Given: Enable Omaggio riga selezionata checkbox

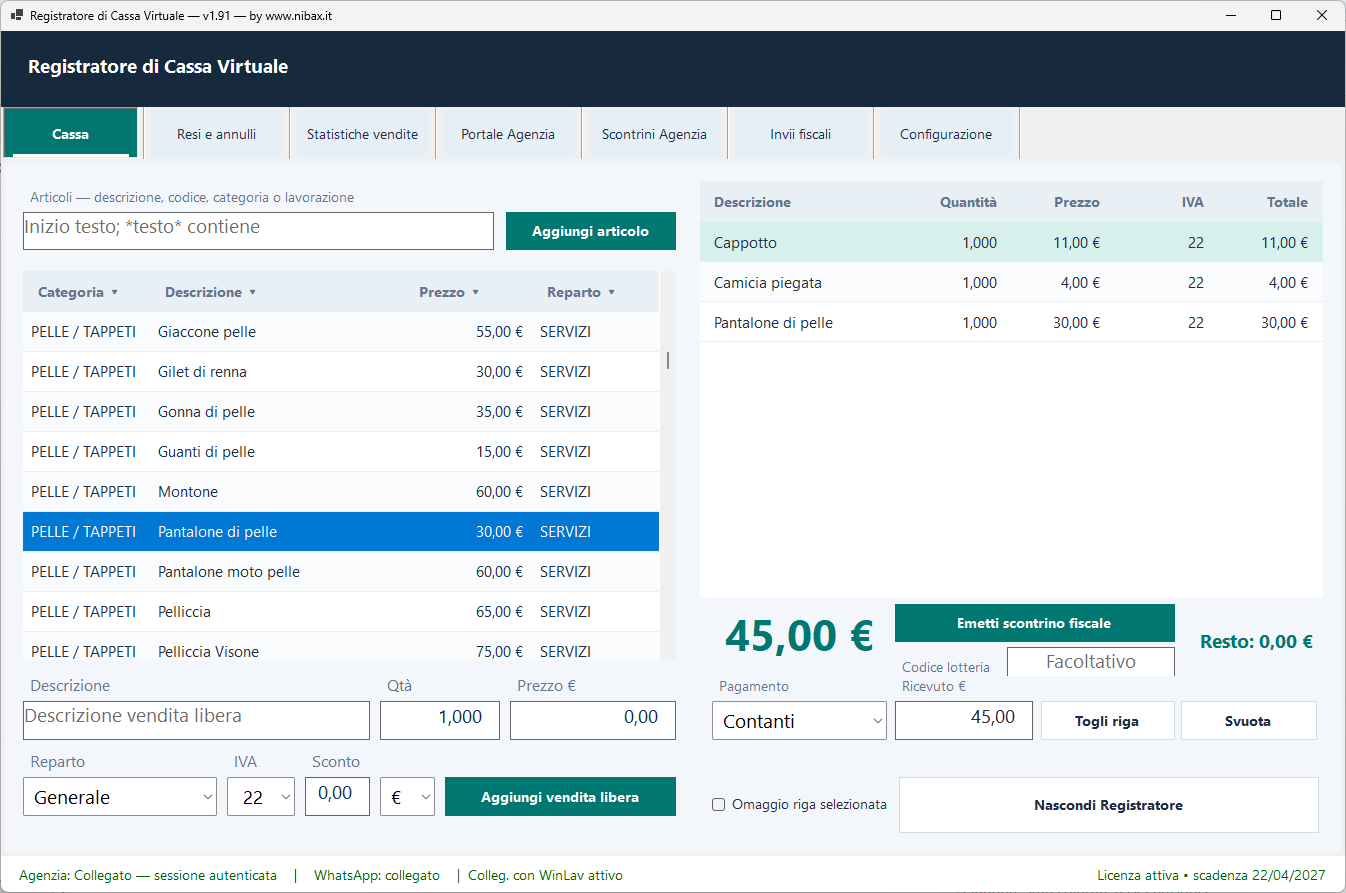Looking at the screenshot, I should (718, 805).
